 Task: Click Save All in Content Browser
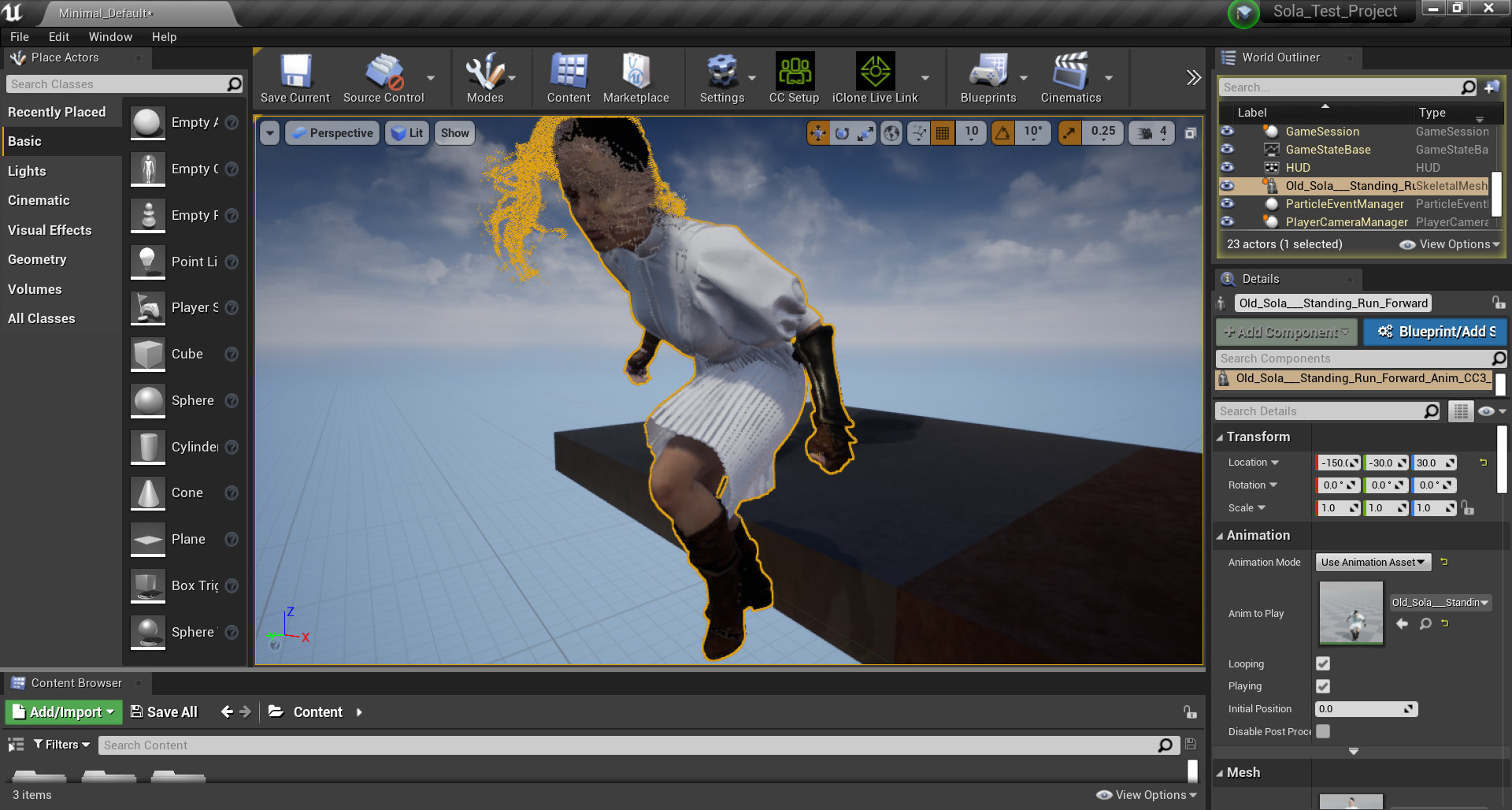[164, 712]
